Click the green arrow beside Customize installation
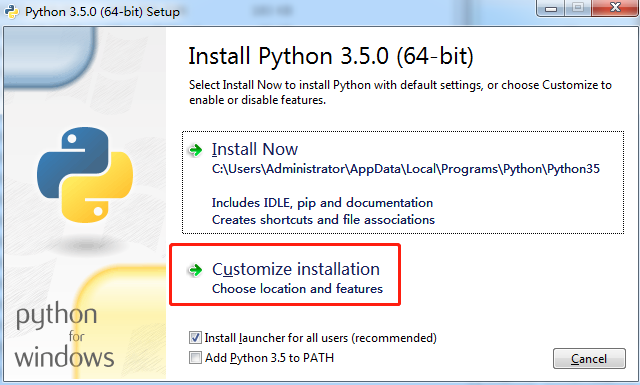This screenshot has height=385, width=640. [196, 269]
